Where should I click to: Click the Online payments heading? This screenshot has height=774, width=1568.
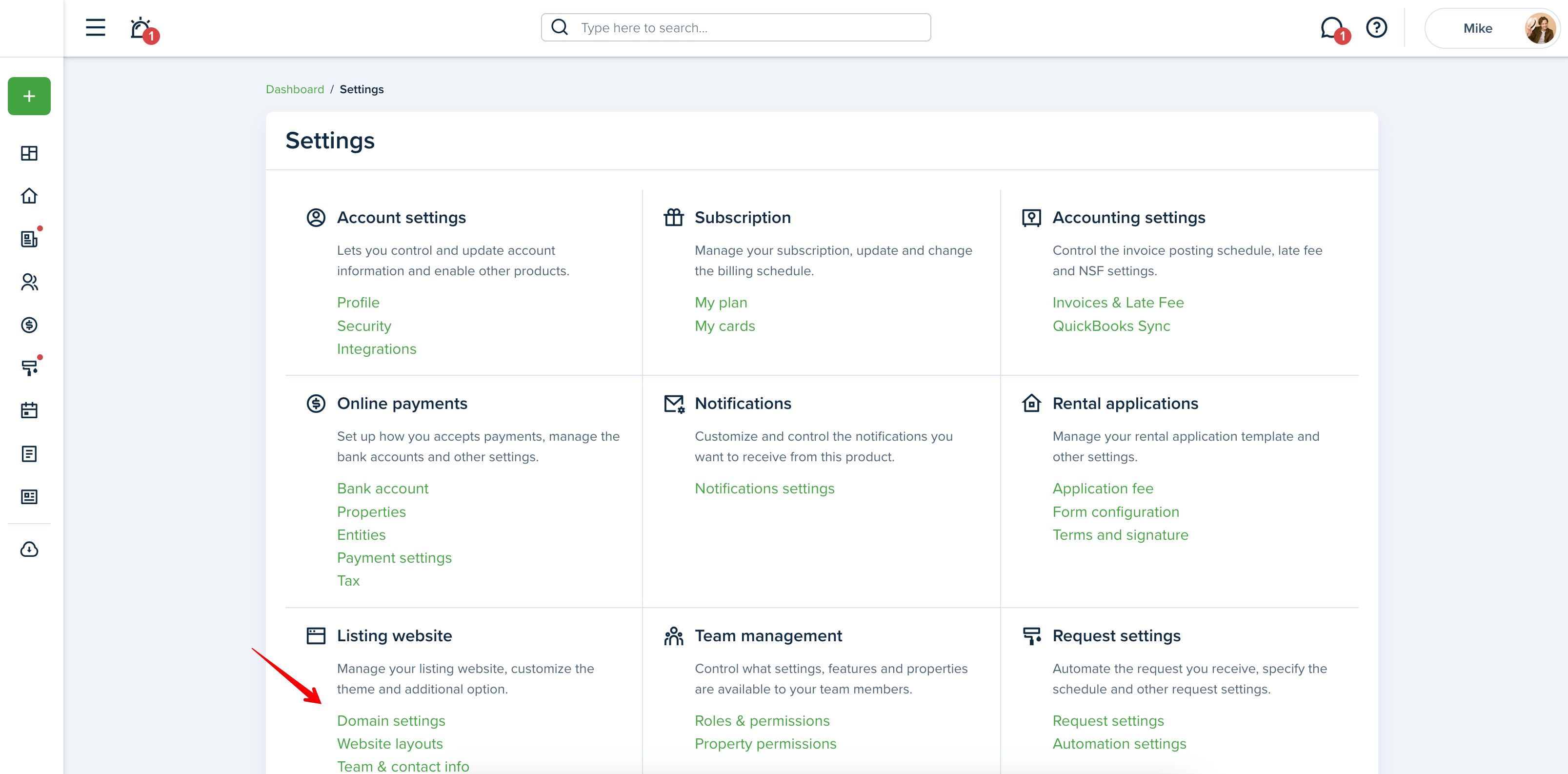pyautogui.click(x=402, y=404)
